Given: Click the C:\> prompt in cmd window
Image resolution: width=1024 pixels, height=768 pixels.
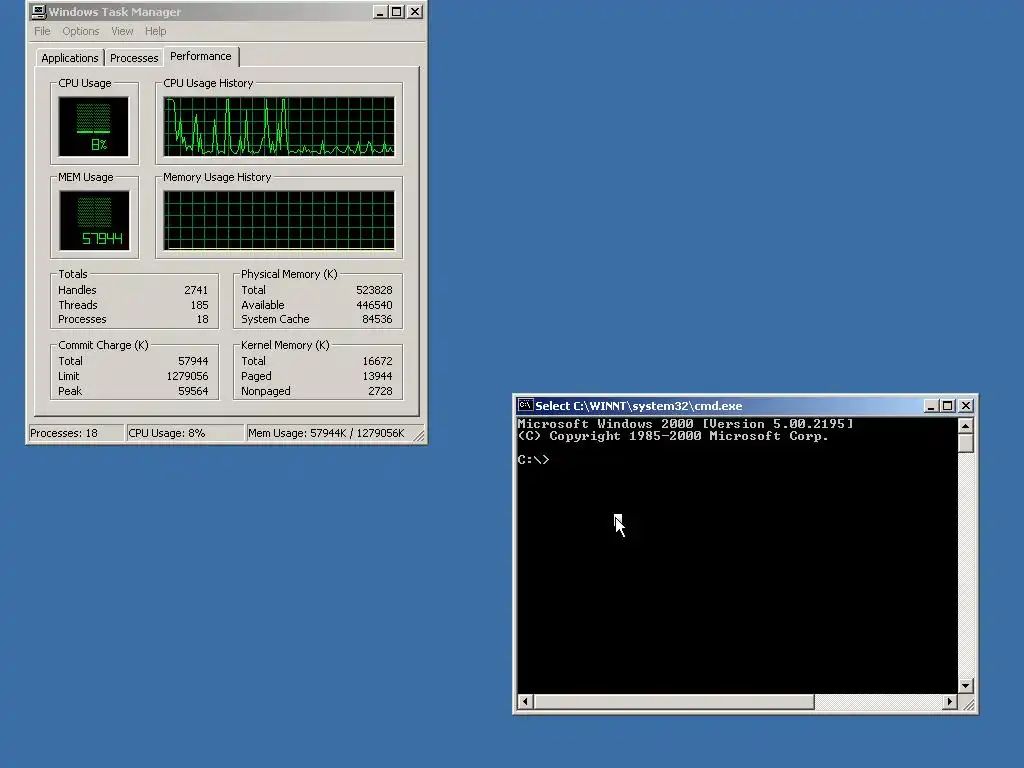Looking at the screenshot, I should tap(534, 460).
